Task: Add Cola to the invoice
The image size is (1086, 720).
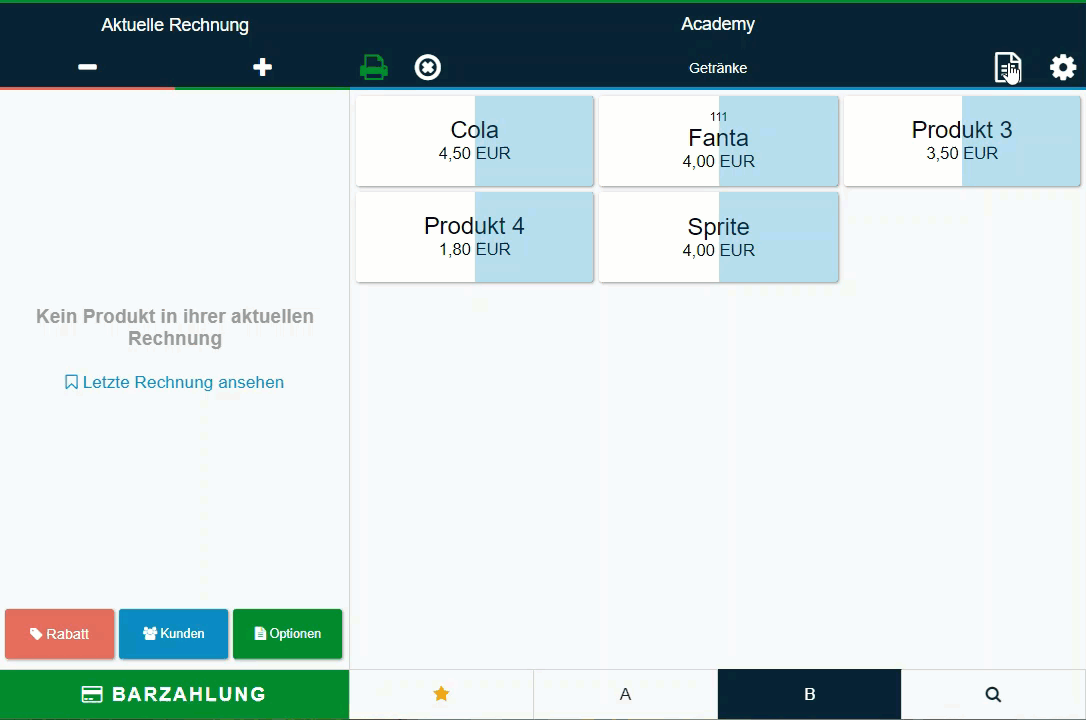Action: pyautogui.click(x=474, y=141)
